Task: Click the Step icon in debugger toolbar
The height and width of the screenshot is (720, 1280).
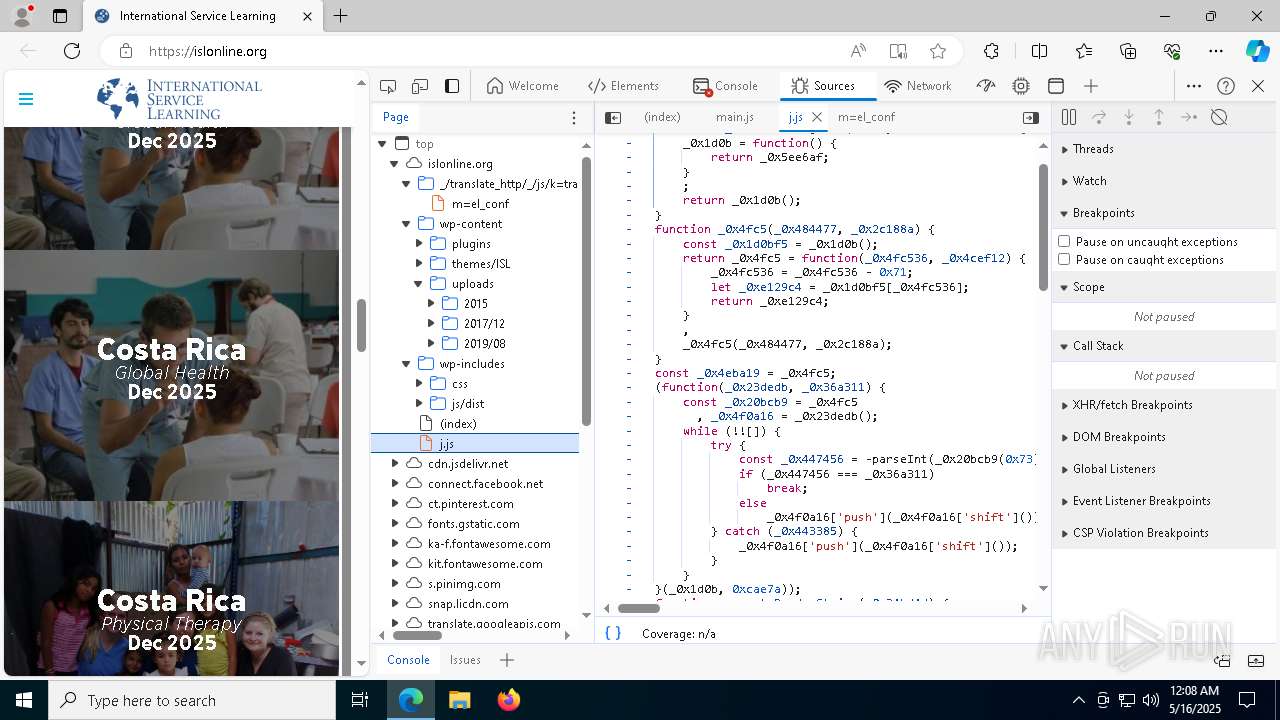Action: [1189, 117]
